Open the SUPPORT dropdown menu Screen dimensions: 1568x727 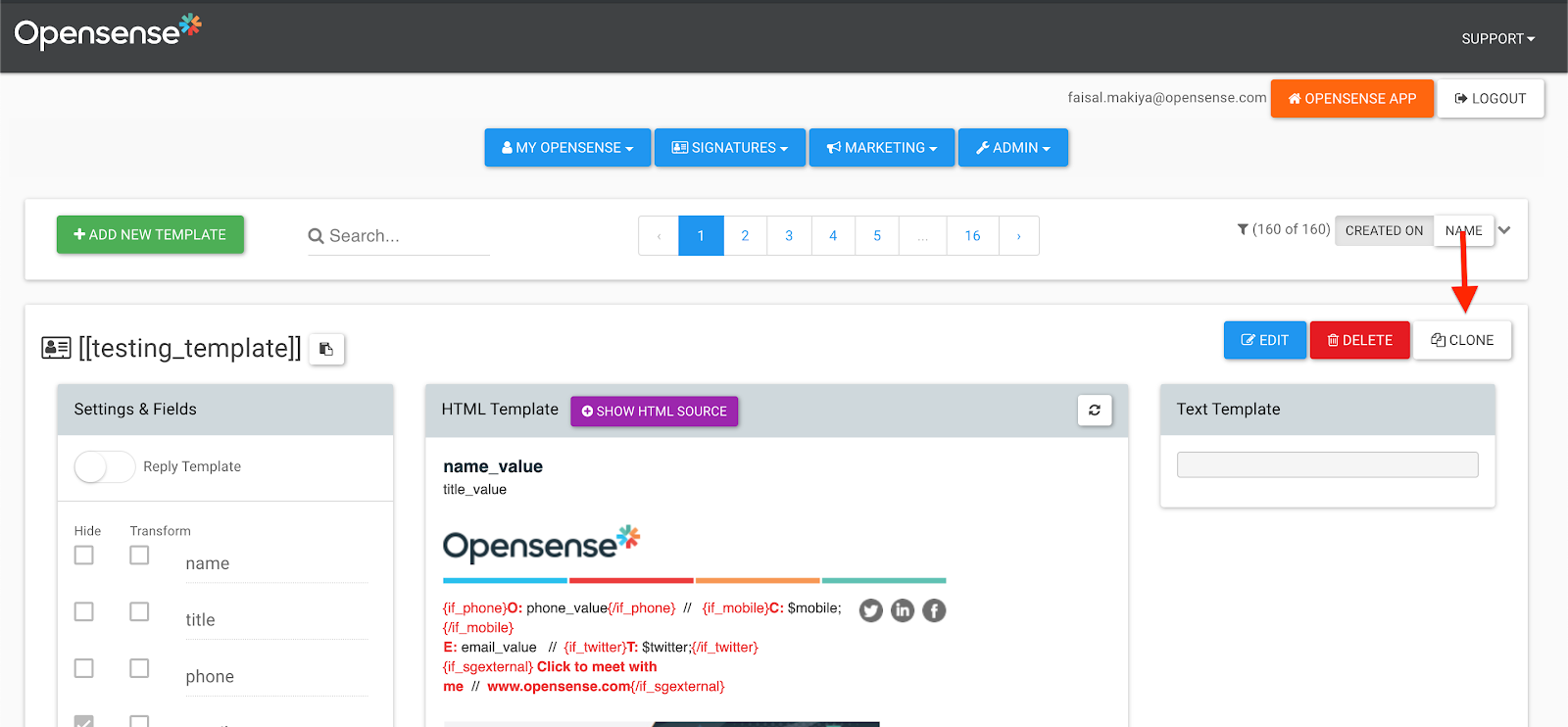(1497, 39)
